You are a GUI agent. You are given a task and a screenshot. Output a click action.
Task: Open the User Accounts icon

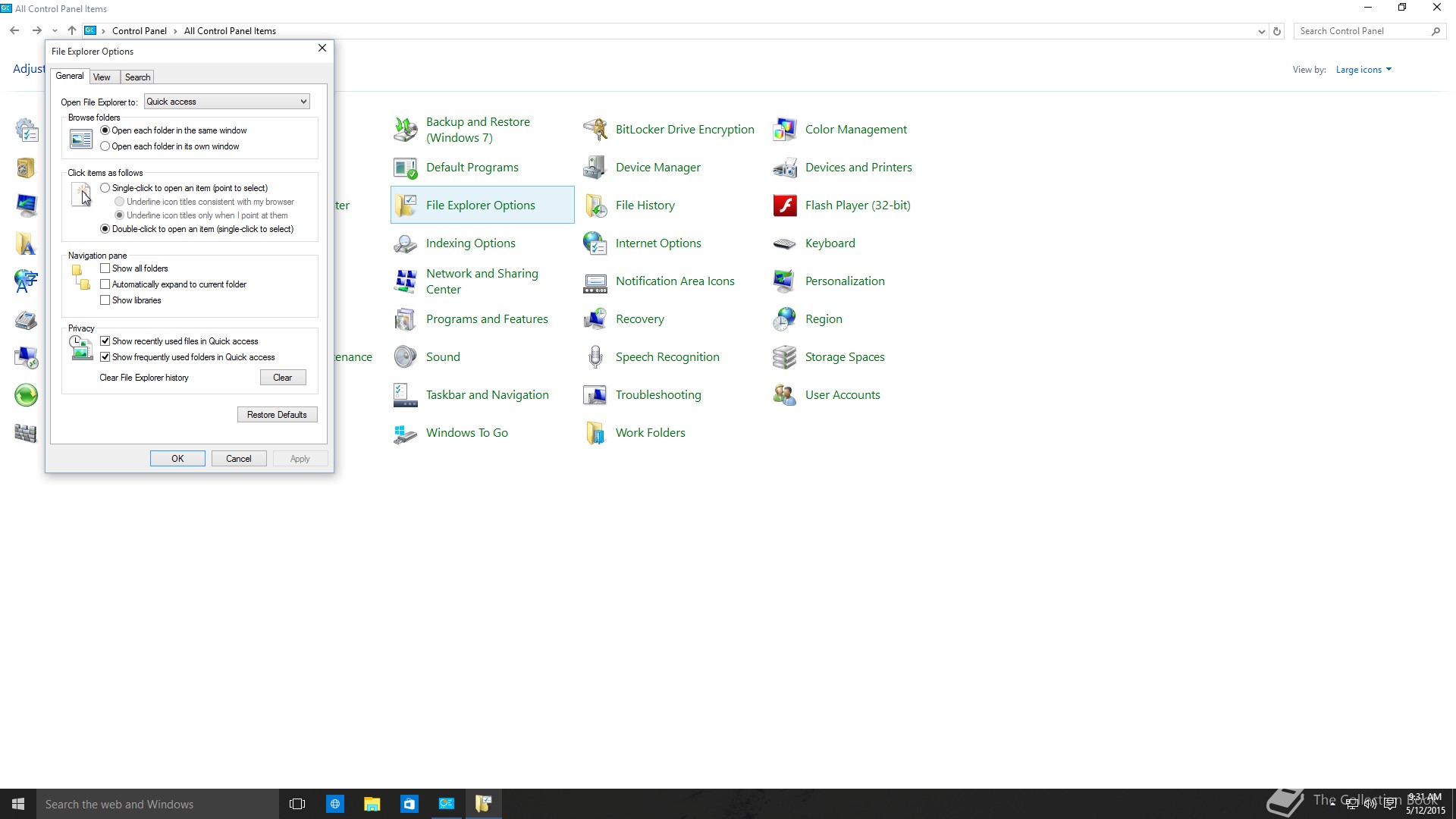pos(785,395)
